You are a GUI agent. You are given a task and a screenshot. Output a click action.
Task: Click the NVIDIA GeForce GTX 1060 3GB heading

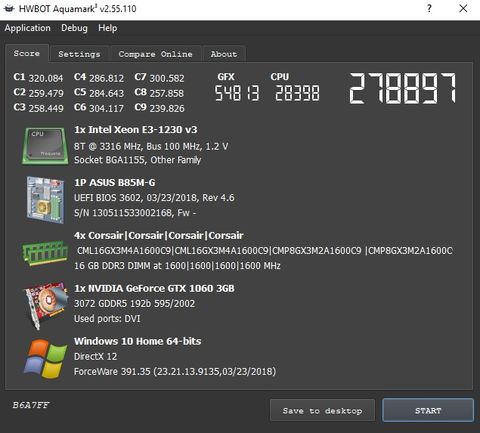[x=154, y=288]
